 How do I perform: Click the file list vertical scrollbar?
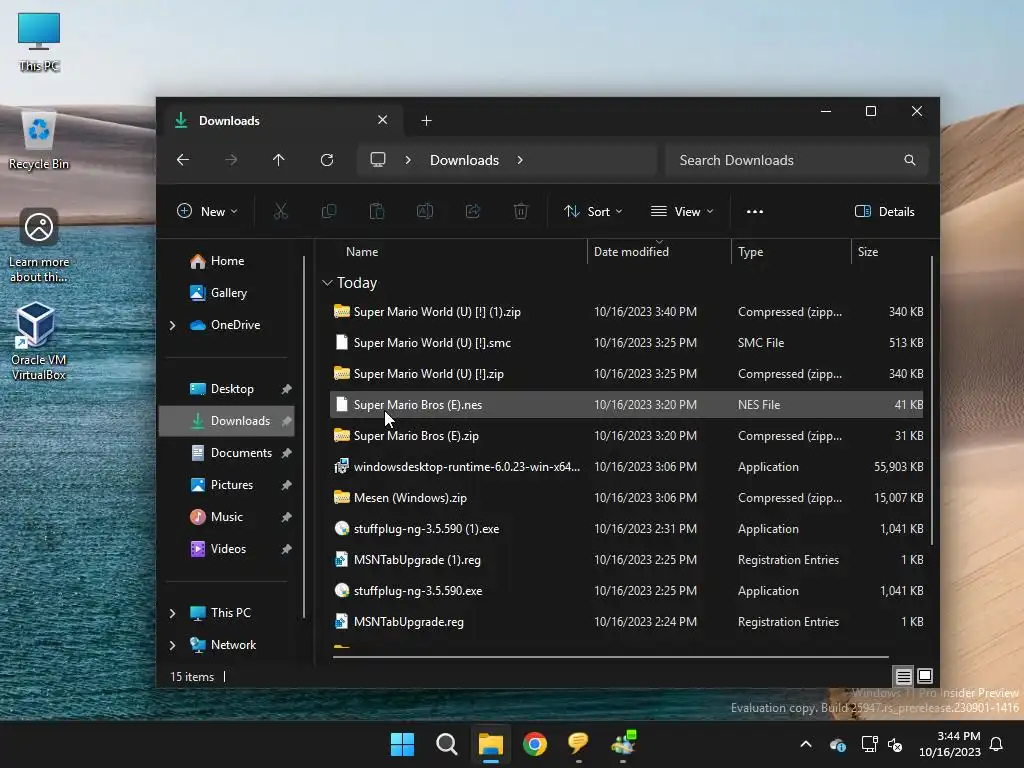tap(931, 400)
